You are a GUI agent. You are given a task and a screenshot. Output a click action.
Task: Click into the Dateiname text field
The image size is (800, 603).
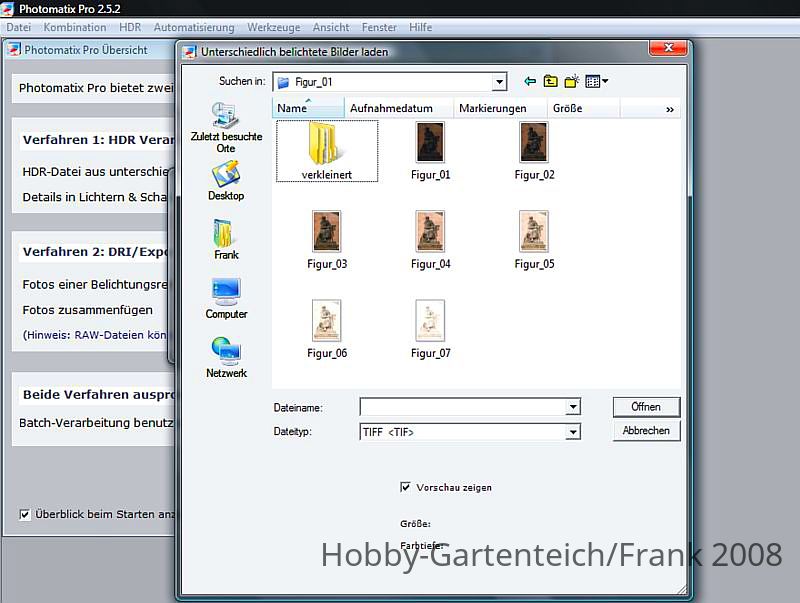point(463,407)
